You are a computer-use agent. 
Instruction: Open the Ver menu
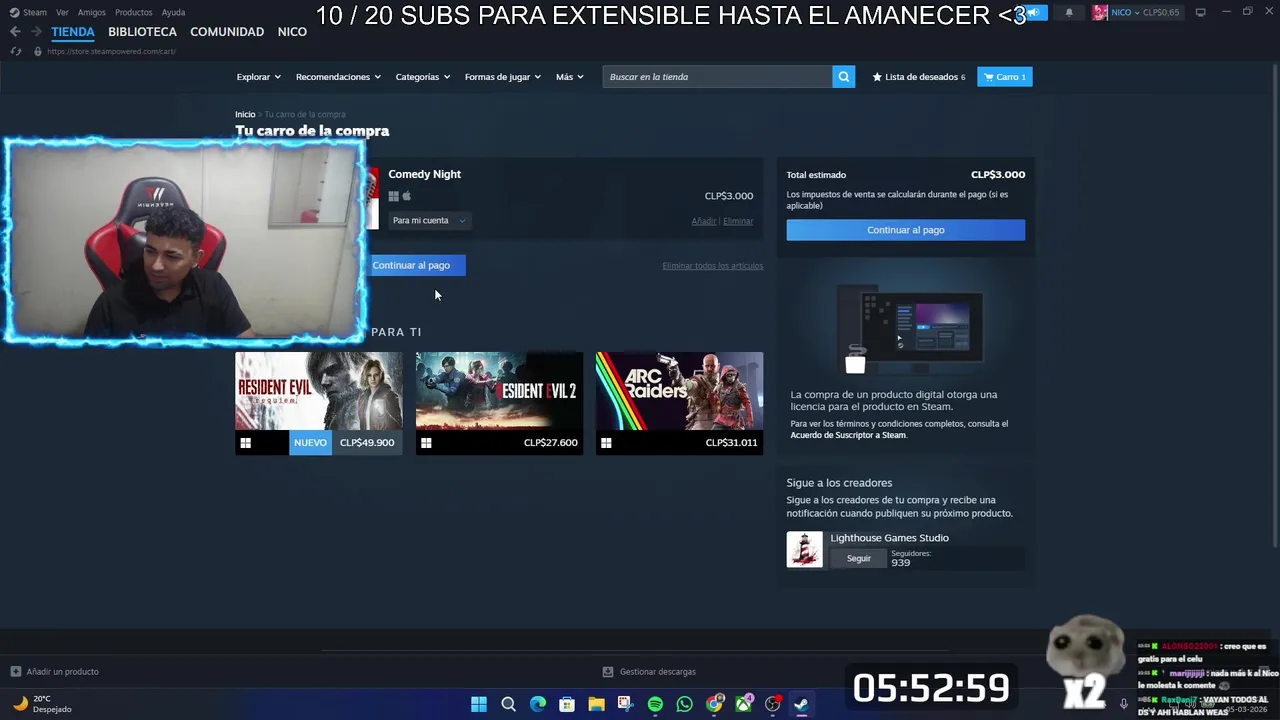pyautogui.click(x=62, y=12)
